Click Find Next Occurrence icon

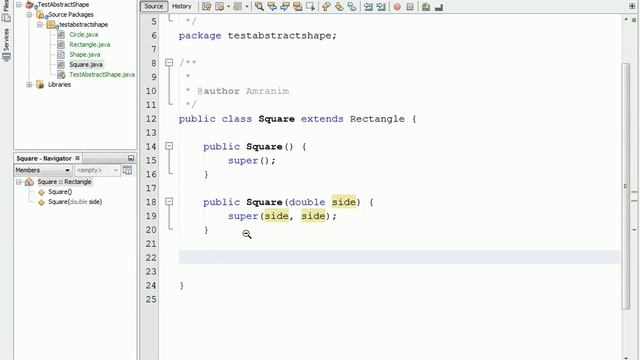pyautogui.click(x=285, y=7)
